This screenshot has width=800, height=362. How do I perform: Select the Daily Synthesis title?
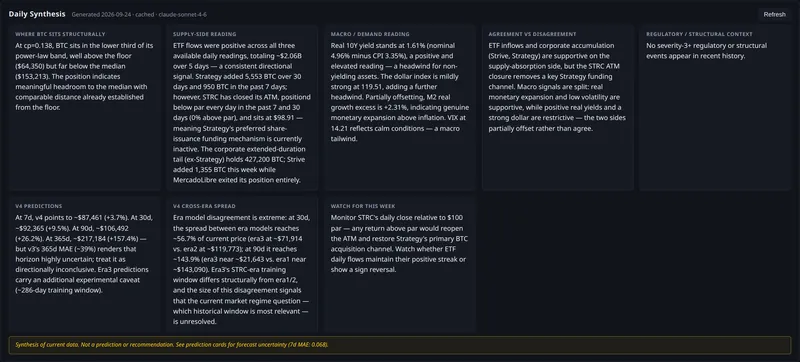pyautogui.click(x=37, y=14)
